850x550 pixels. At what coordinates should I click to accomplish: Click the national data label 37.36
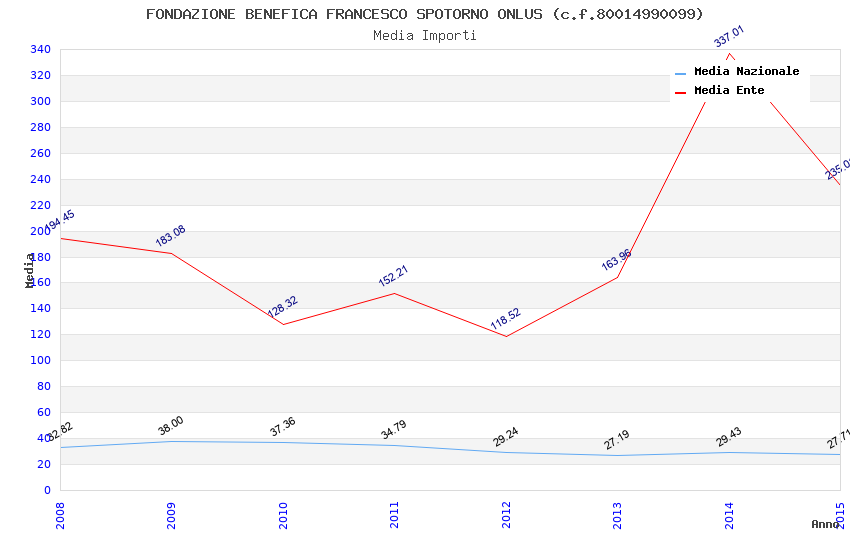tap(282, 426)
